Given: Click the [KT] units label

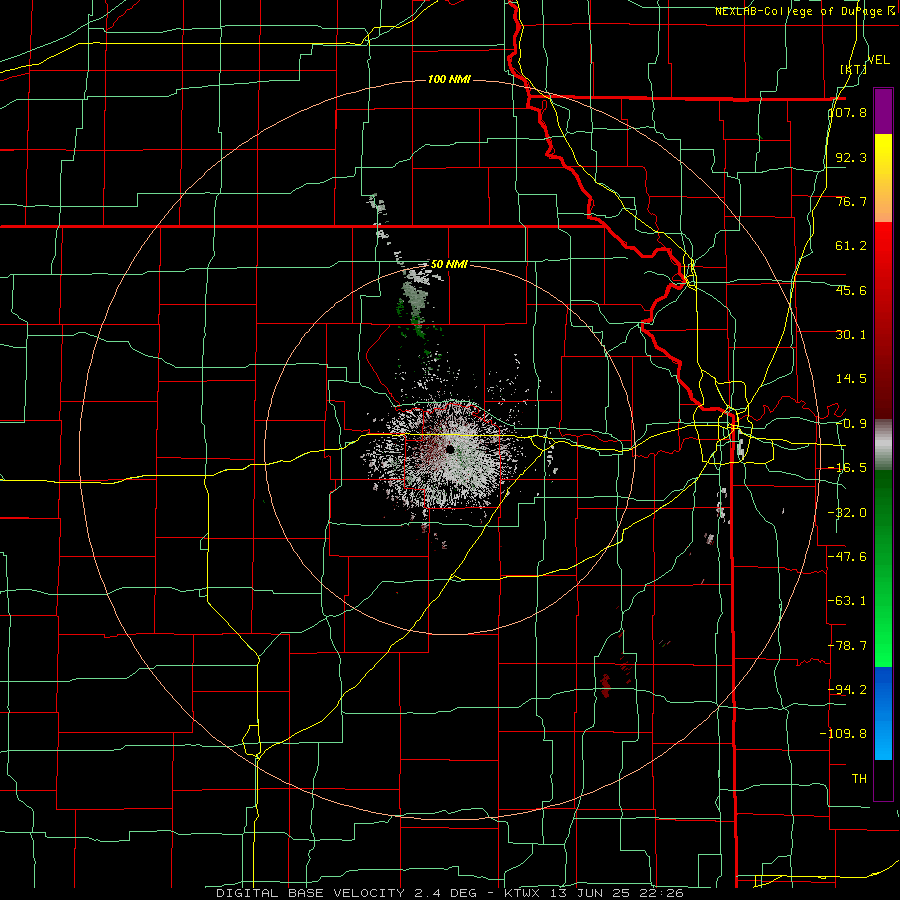Looking at the screenshot, I should (854, 69).
